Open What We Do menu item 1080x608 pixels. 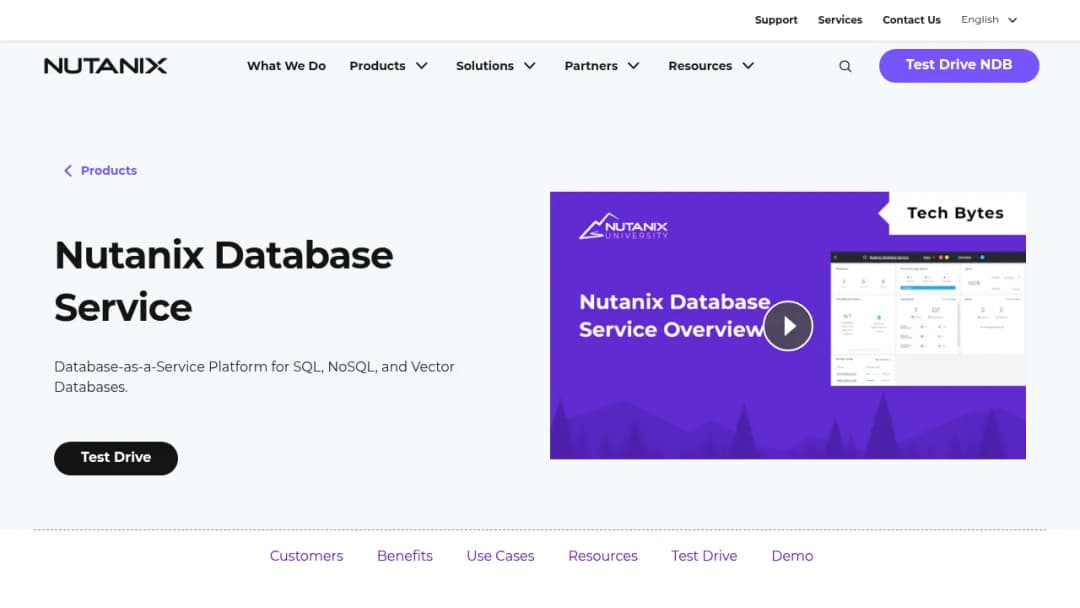coord(287,66)
